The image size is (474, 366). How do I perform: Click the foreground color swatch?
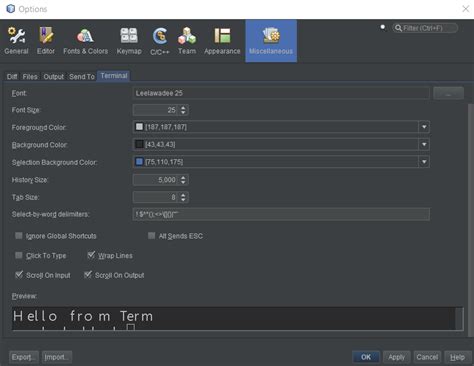(139, 127)
